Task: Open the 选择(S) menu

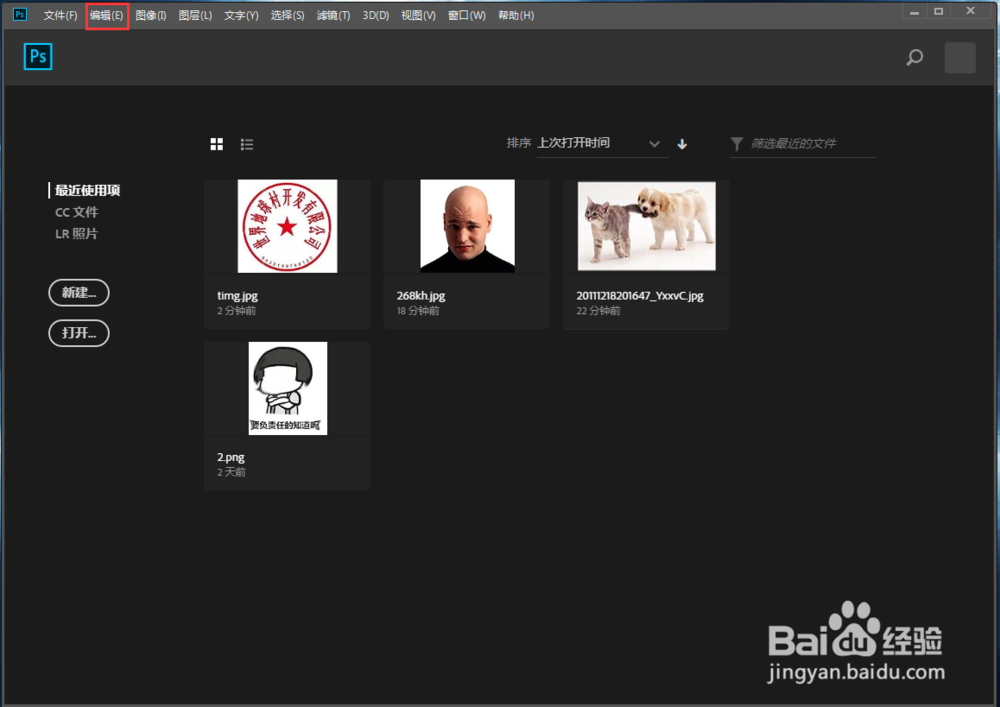Action: click(x=287, y=15)
